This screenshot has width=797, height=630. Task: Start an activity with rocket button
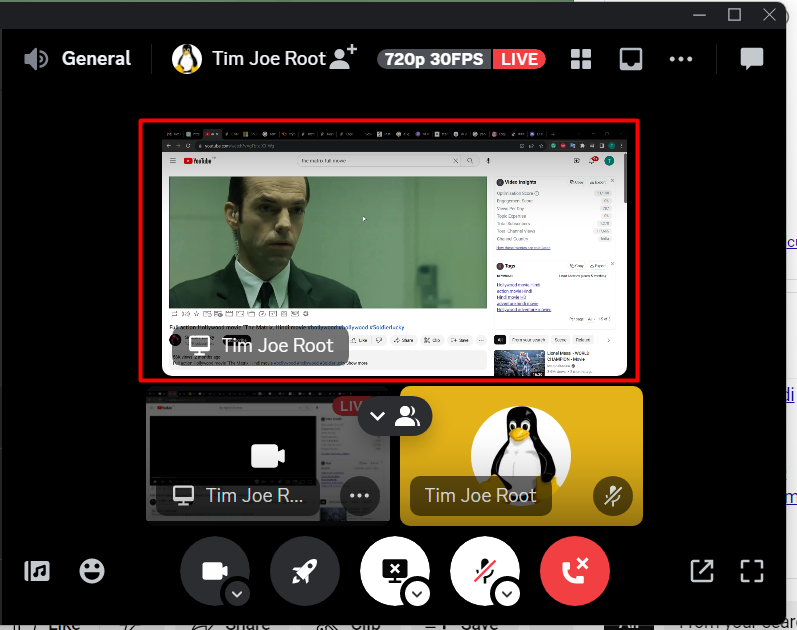(x=304, y=571)
